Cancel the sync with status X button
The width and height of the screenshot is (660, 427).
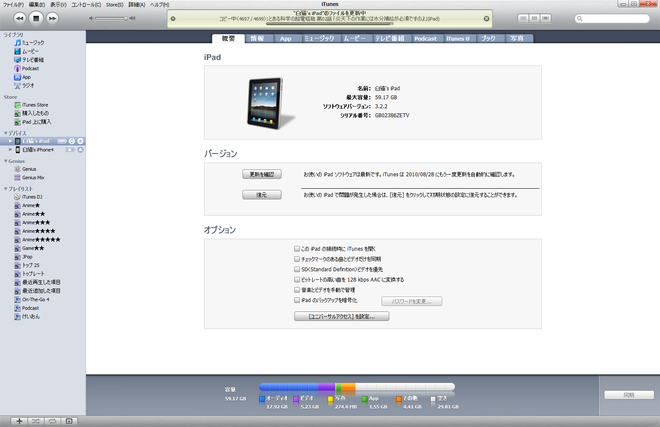click(x=487, y=19)
